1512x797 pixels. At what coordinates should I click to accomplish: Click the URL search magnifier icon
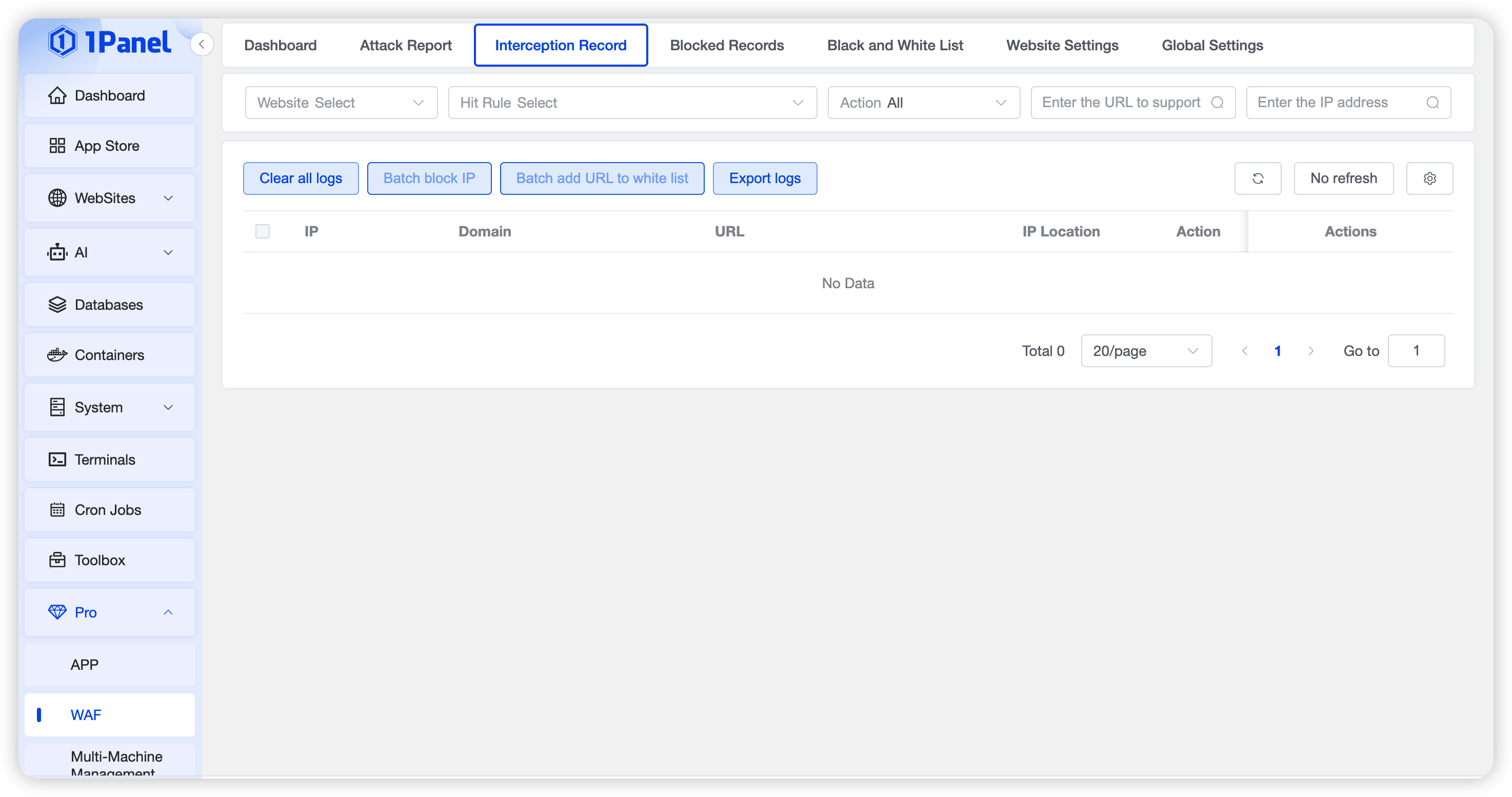pos(1218,103)
